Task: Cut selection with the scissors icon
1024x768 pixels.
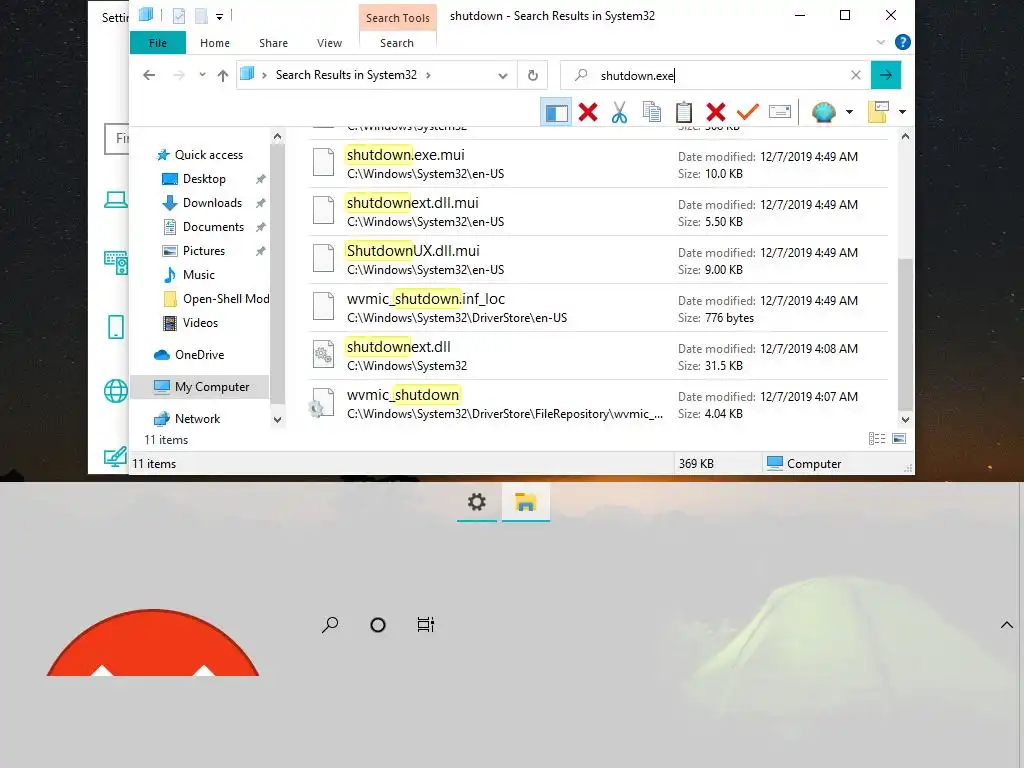Action: coord(619,112)
